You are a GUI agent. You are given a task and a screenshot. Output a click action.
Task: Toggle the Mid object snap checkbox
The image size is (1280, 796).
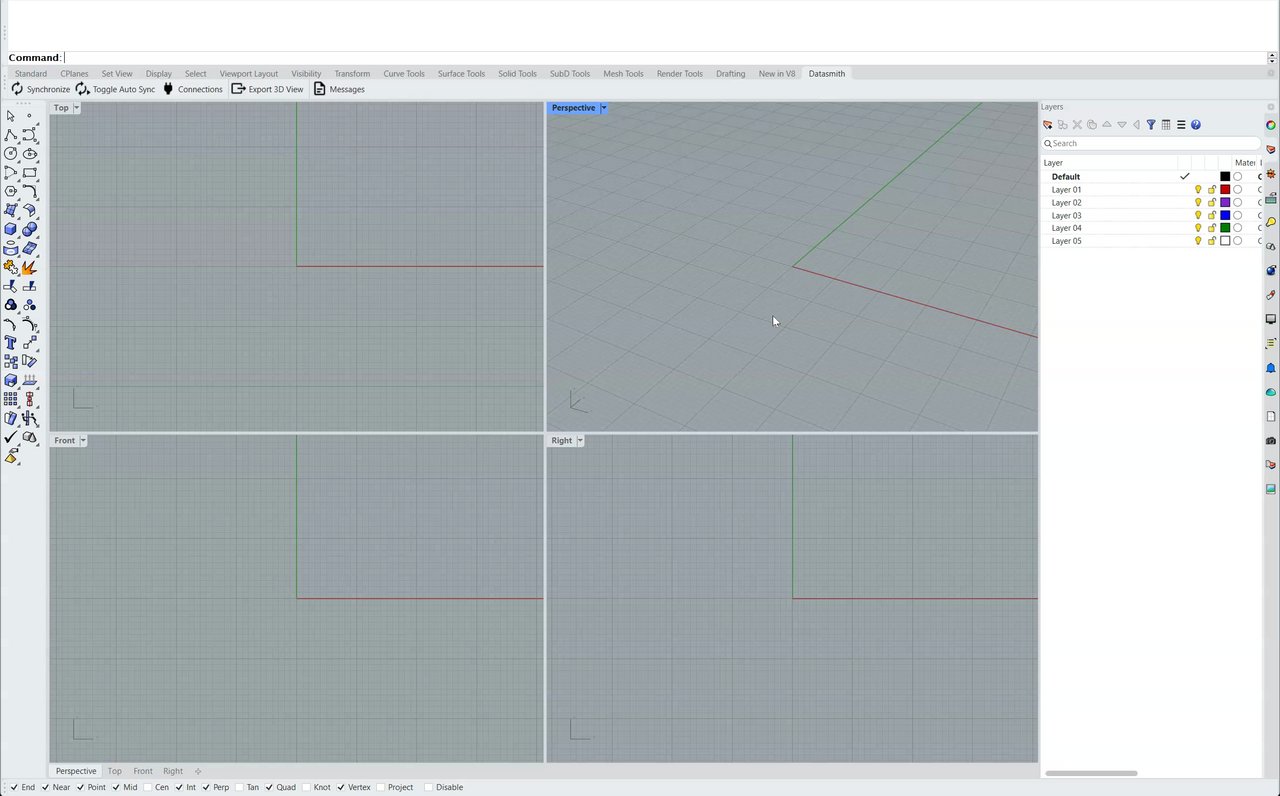click(x=116, y=787)
